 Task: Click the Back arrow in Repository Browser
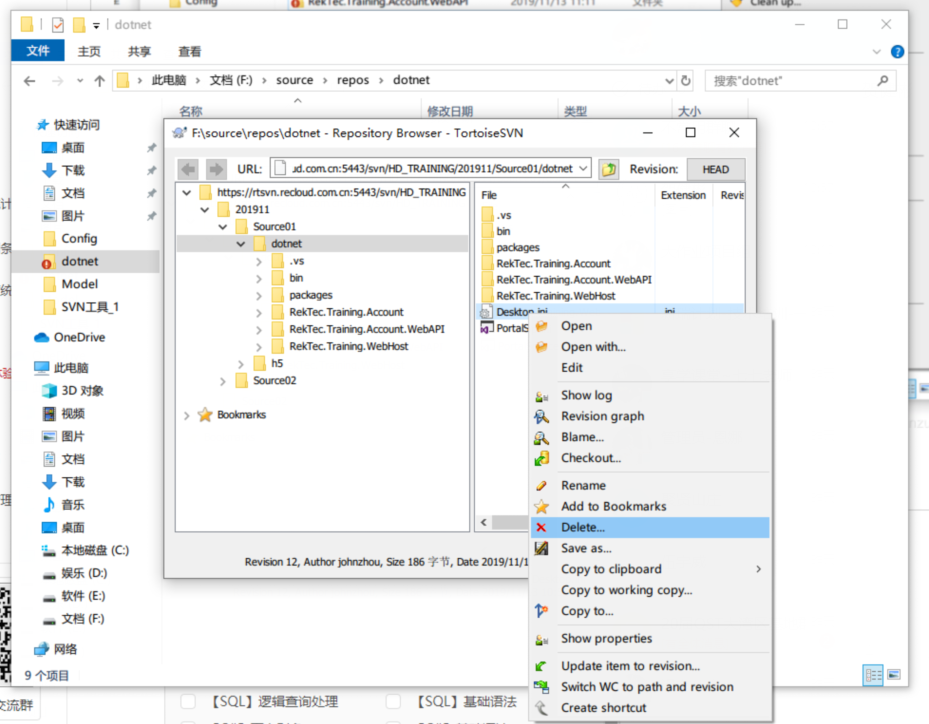pyautogui.click(x=188, y=169)
